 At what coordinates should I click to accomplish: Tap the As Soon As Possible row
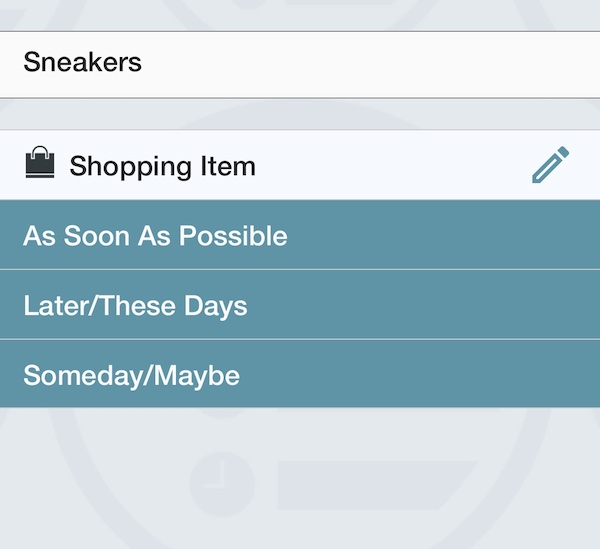click(x=300, y=235)
